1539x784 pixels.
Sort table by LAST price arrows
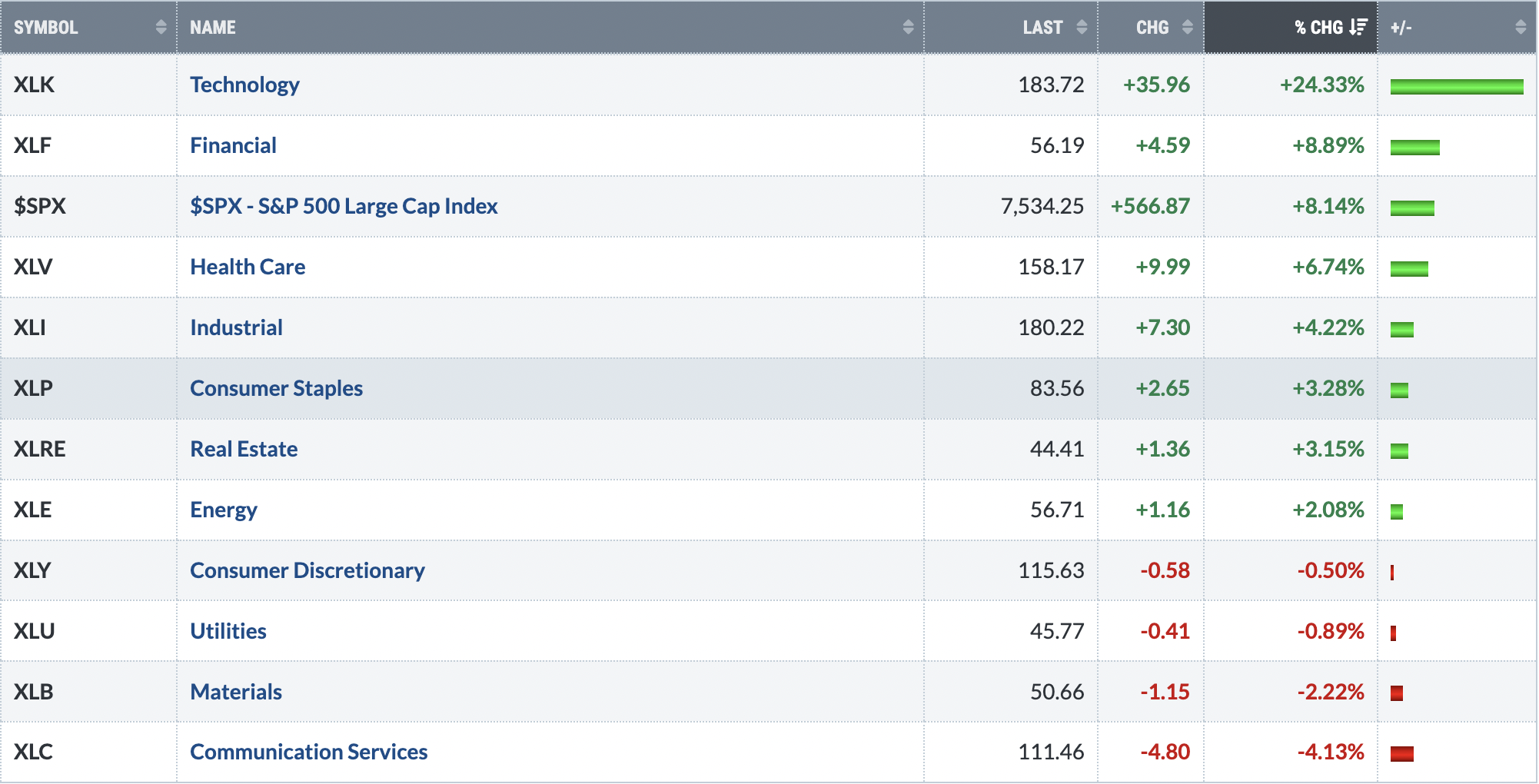tap(1082, 28)
